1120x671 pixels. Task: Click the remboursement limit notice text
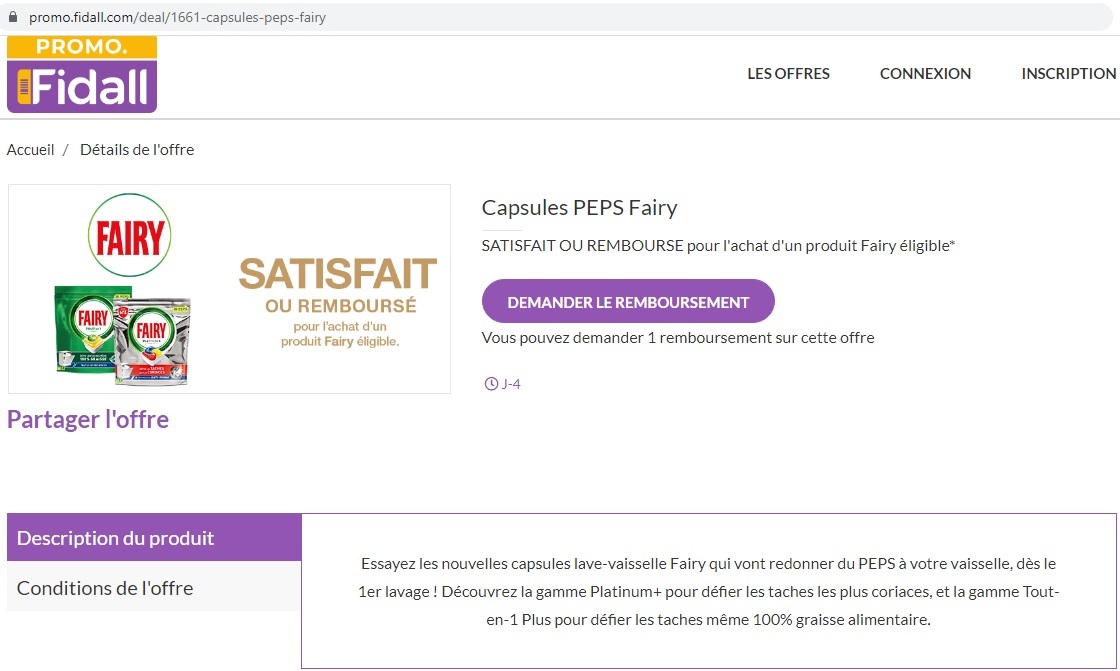(x=677, y=337)
